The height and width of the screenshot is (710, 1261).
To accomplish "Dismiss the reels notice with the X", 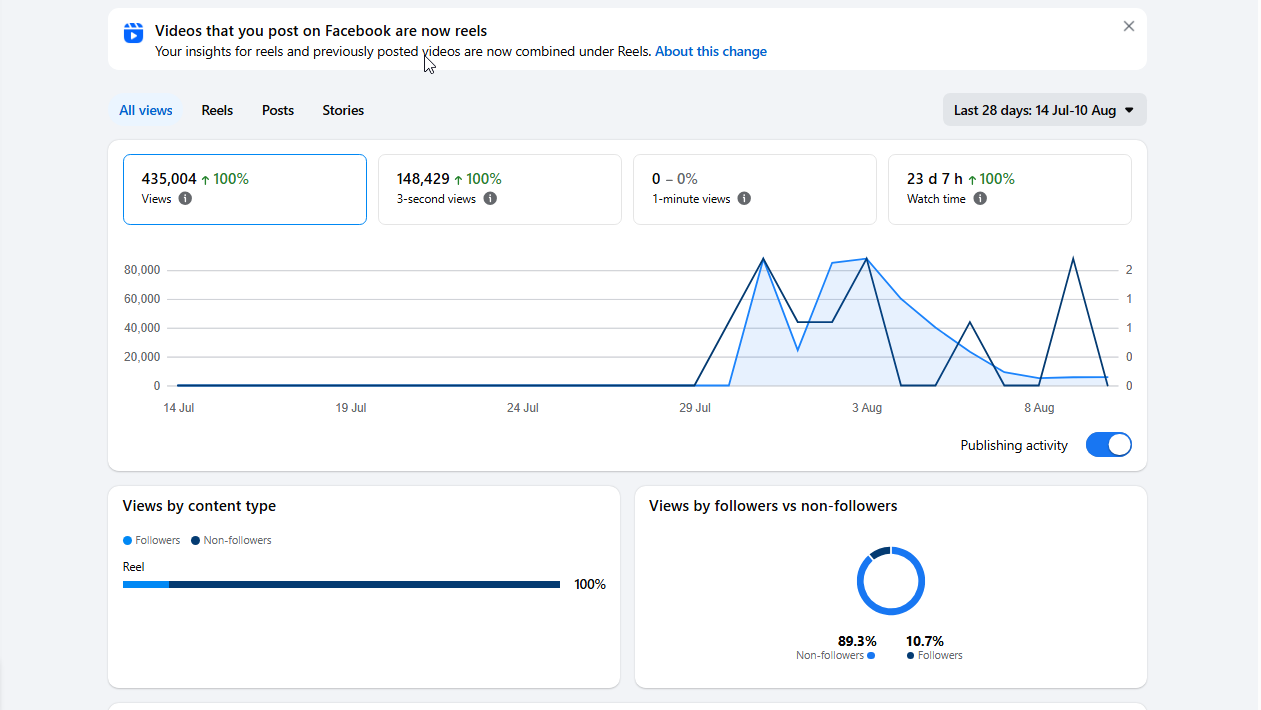I will pyautogui.click(x=1129, y=26).
